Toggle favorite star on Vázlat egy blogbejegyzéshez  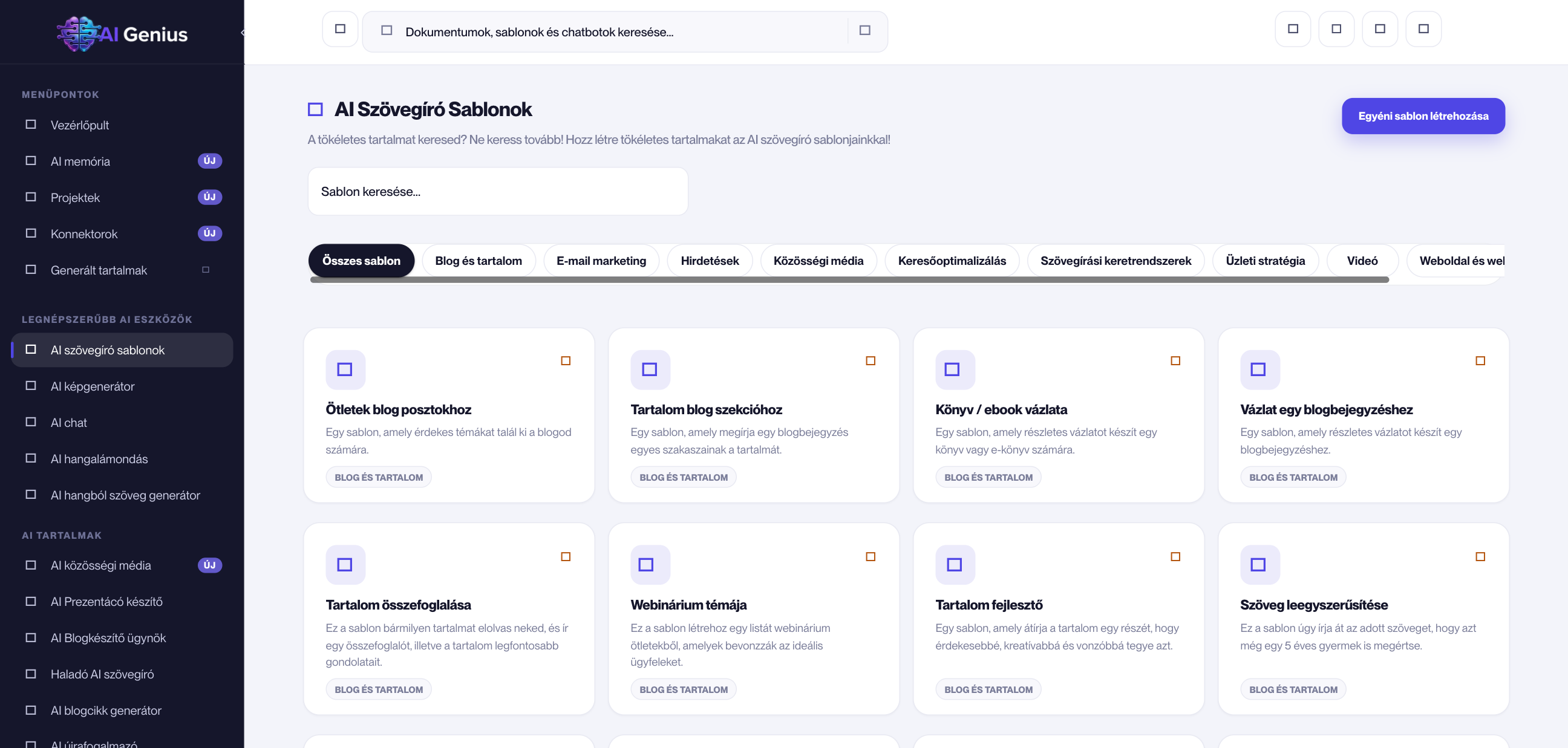(1480, 361)
